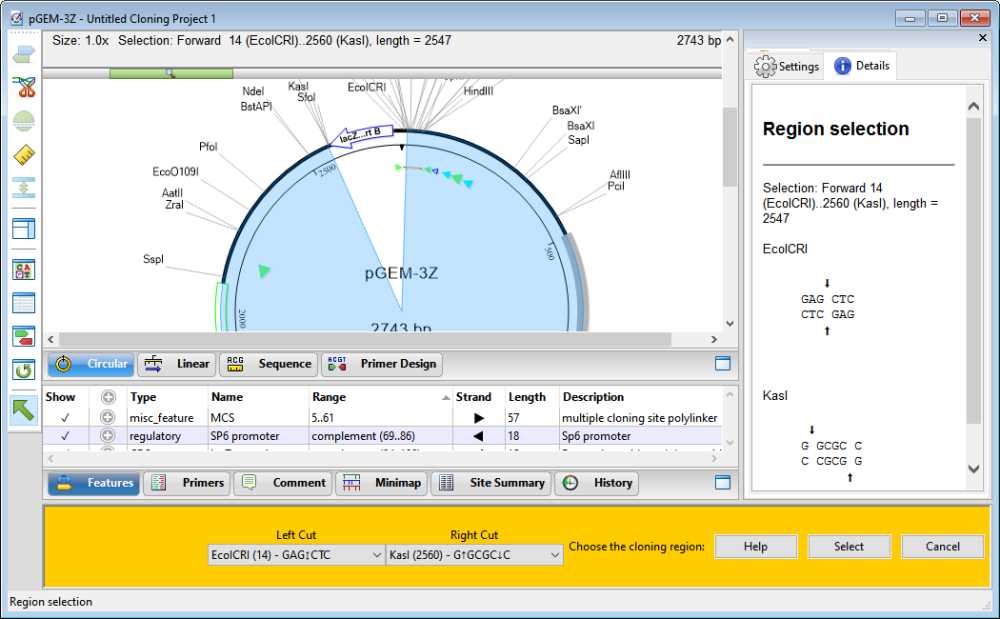Click the green circular refresh icon
The width and height of the screenshot is (1000, 619).
(x=24, y=370)
